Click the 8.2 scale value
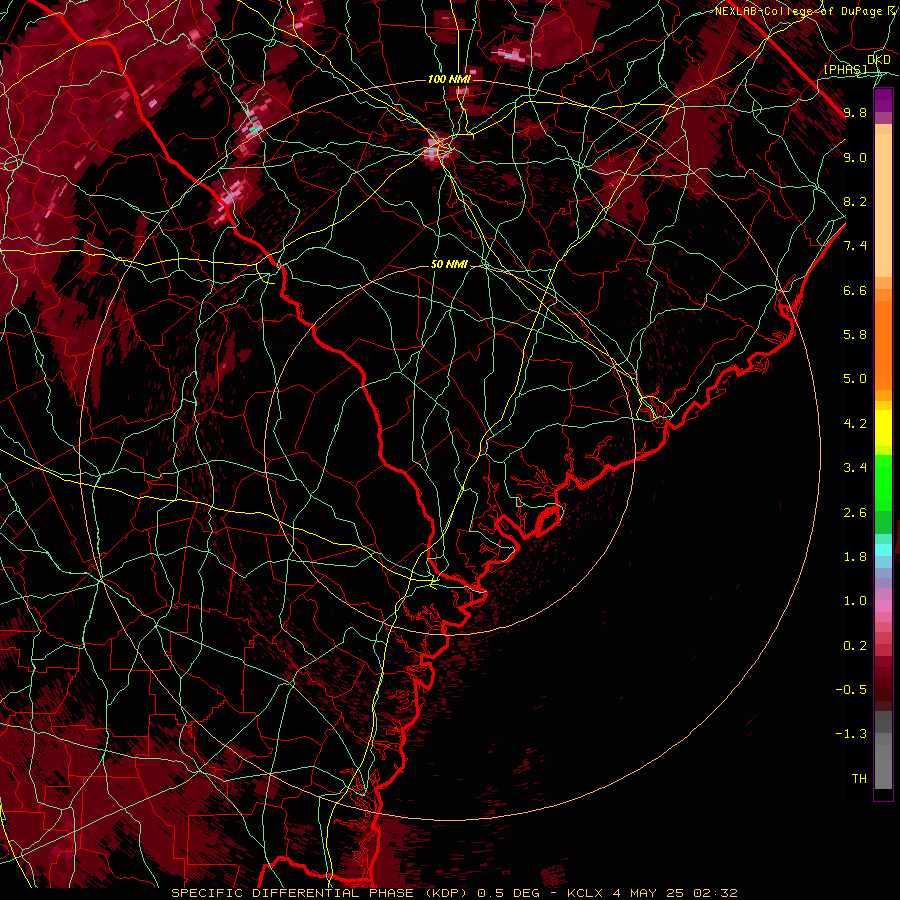The width and height of the screenshot is (900, 900). [x=855, y=201]
